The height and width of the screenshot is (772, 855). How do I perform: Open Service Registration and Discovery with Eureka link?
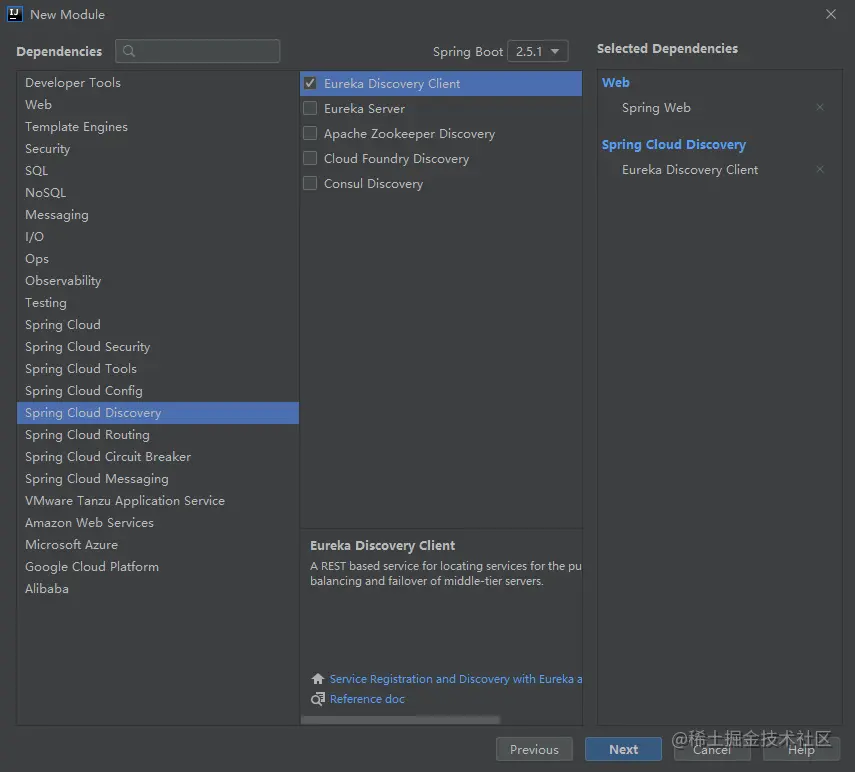456,679
